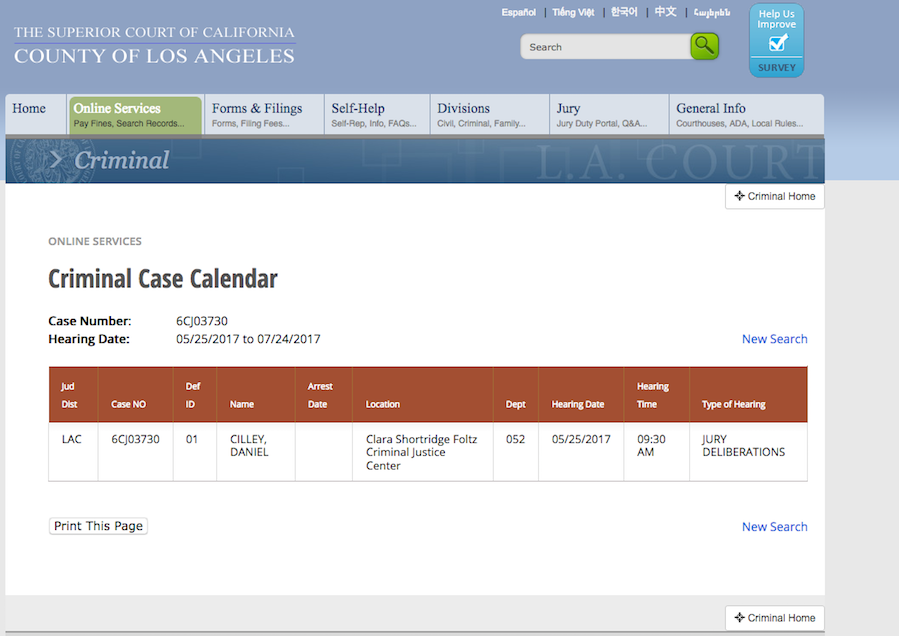The width and height of the screenshot is (899, 636).
Task: Click the green magnifier search icon
Action: pyautogui.click(x=705, y=46)
